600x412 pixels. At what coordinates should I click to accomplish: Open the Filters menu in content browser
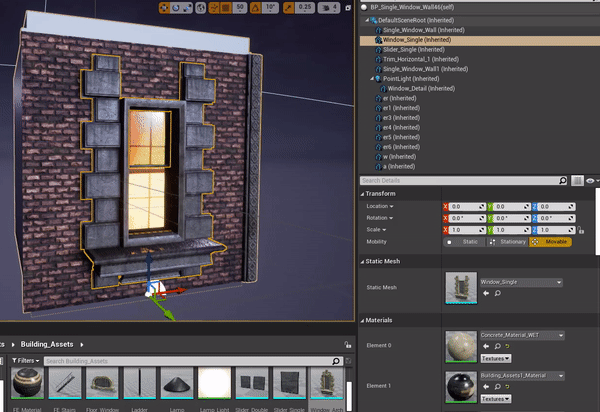(26, 361)
